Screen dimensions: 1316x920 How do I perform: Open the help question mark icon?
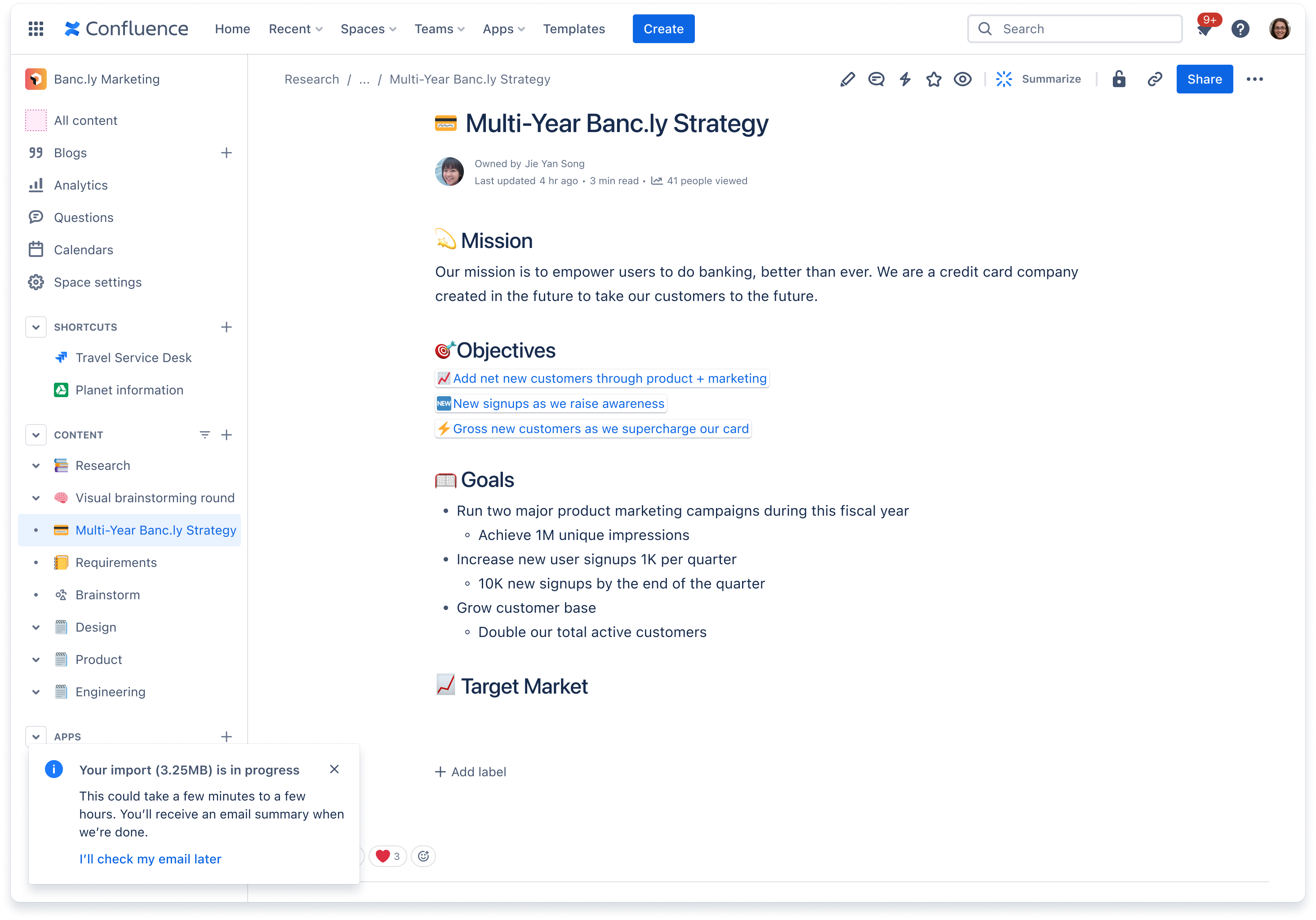pos(1240,29)
